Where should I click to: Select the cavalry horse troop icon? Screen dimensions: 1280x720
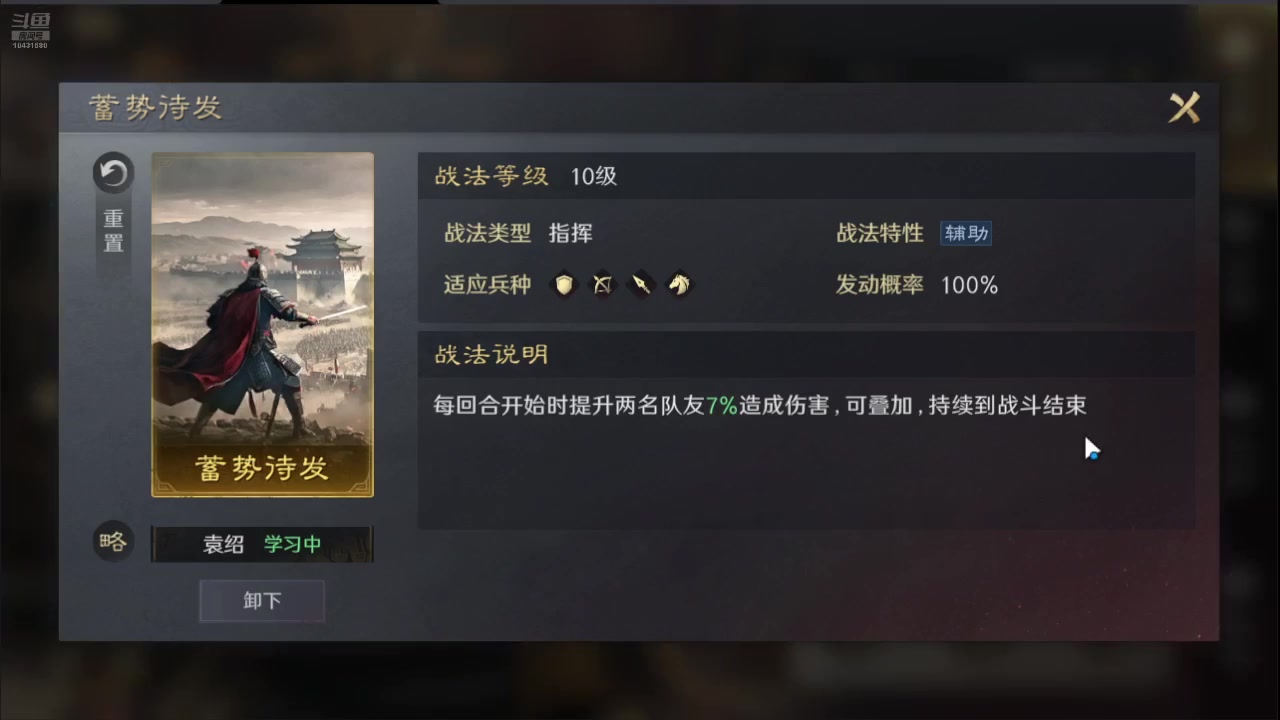click(679, 285)
